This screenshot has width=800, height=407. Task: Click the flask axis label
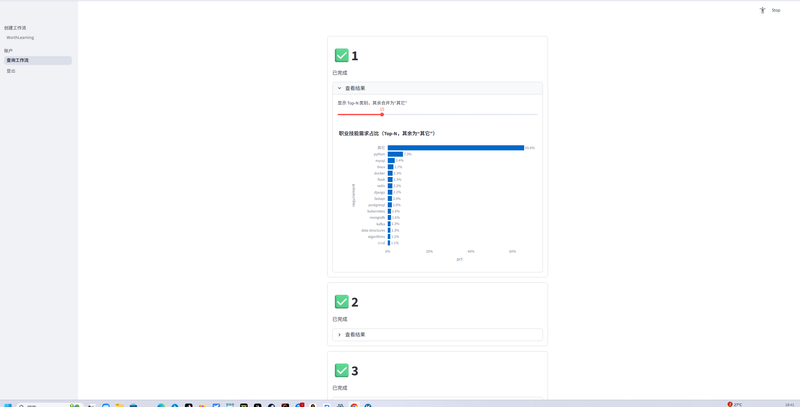pos(381,180)
